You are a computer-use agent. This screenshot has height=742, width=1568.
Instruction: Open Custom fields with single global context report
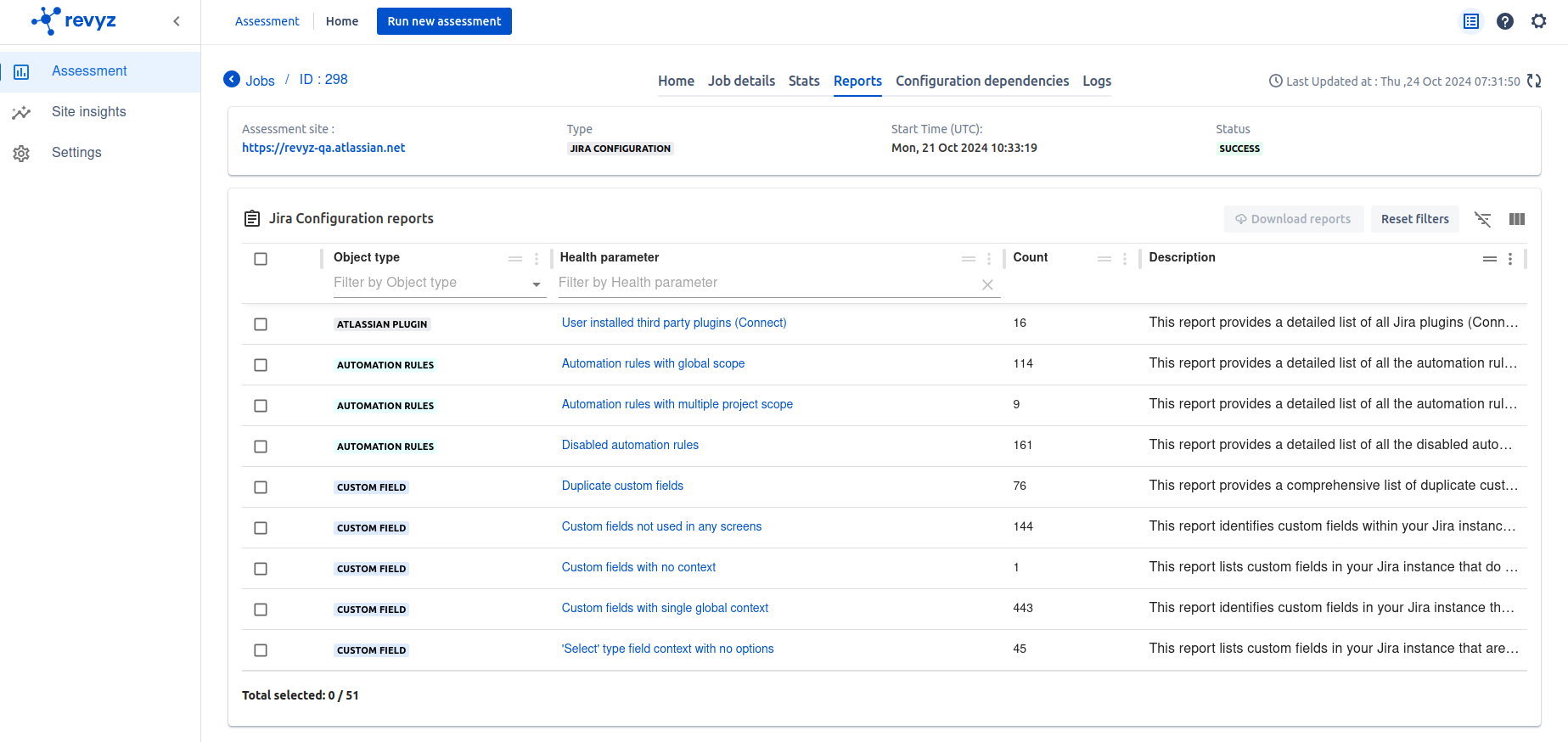click(x=665, y=608)
